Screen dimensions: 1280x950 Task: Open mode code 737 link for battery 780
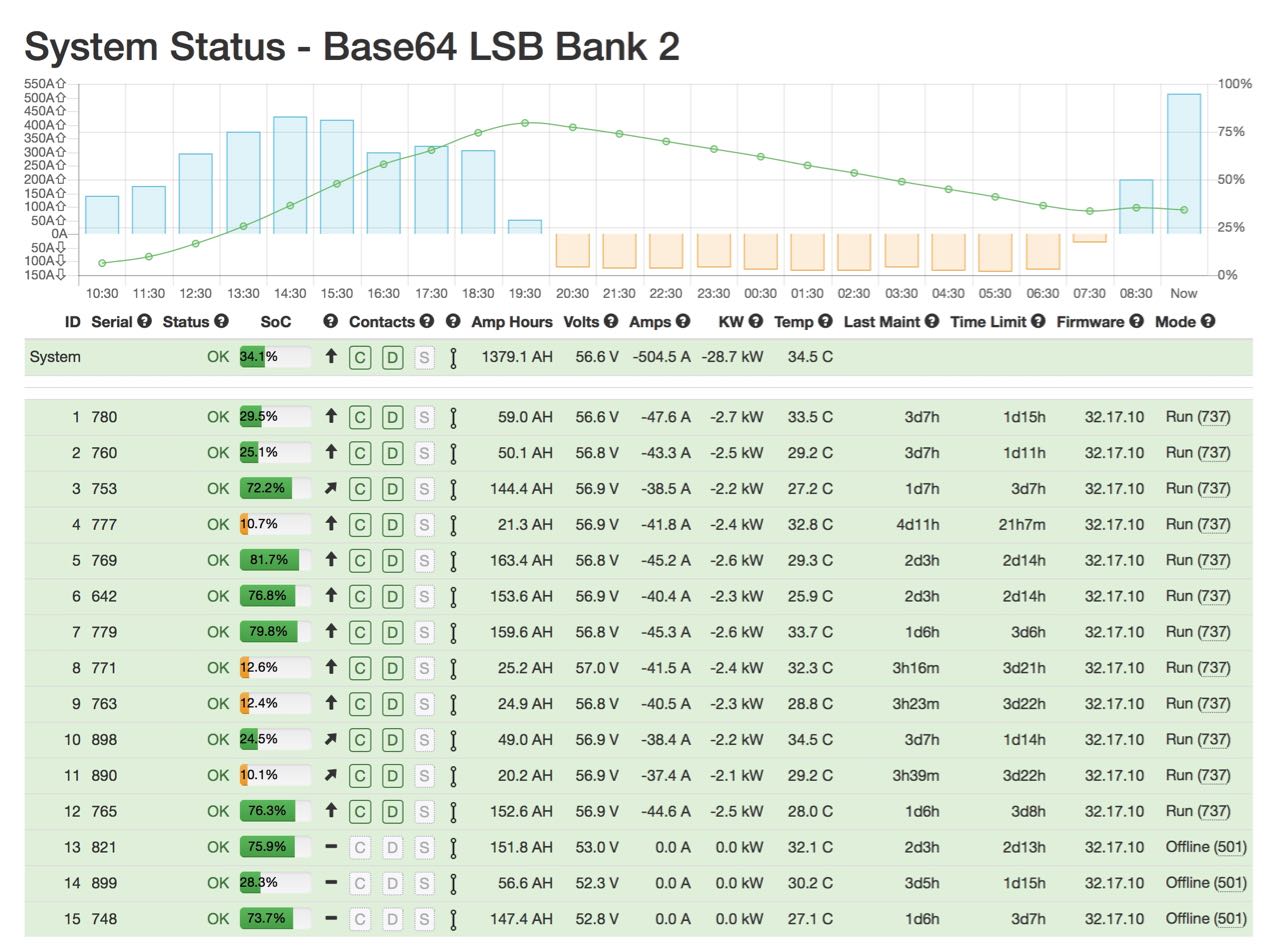(1213, 417)
